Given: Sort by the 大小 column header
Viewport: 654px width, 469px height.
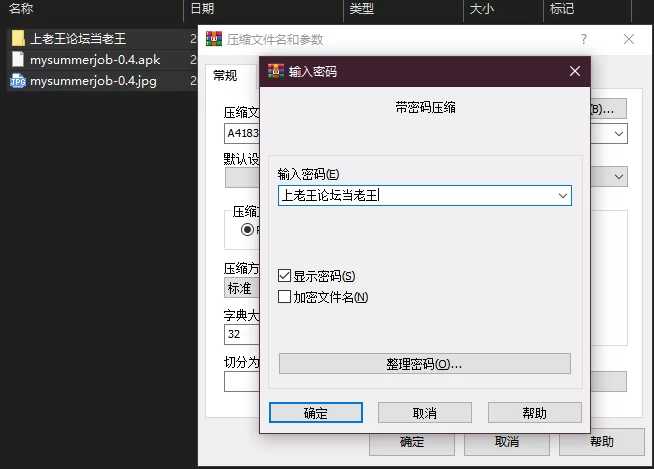Looking at the screenshot, I should (482, 8).
